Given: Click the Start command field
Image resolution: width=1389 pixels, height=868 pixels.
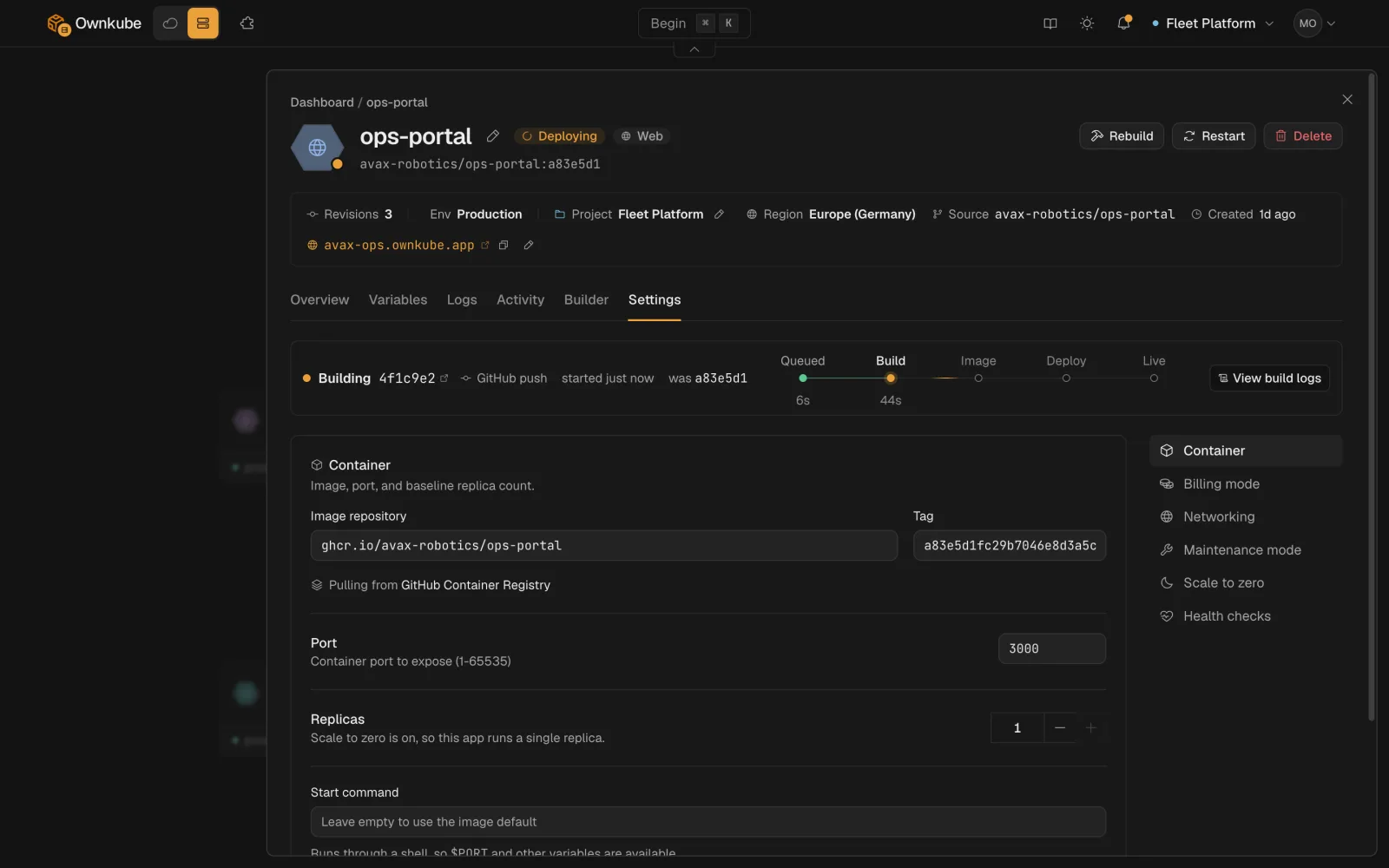Looking at the screenshot, I should (708, 822).
